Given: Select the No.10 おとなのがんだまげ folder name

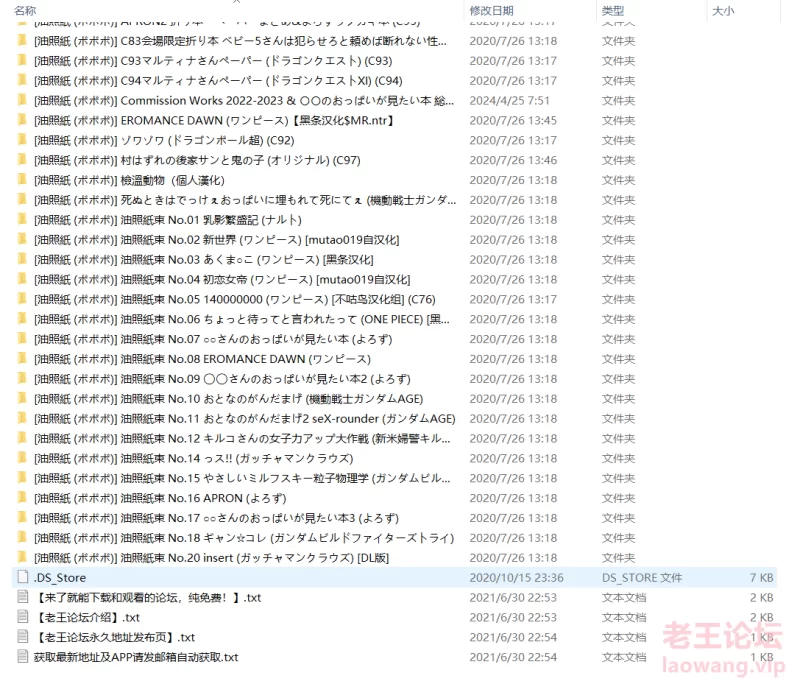Looking at the screenshot, I should point(229,399).
